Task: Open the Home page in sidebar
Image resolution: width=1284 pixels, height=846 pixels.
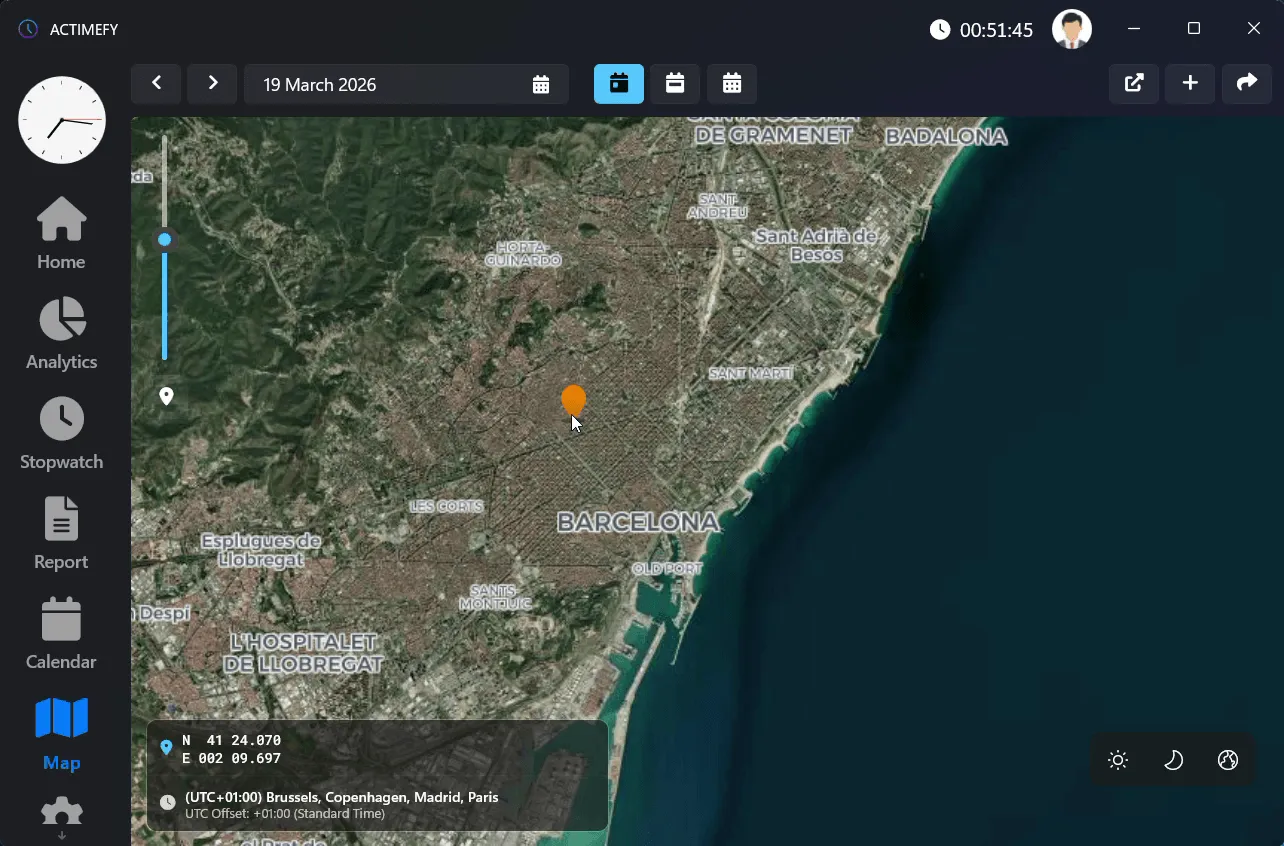Action: pyautogui.click(x=61, y=233)
